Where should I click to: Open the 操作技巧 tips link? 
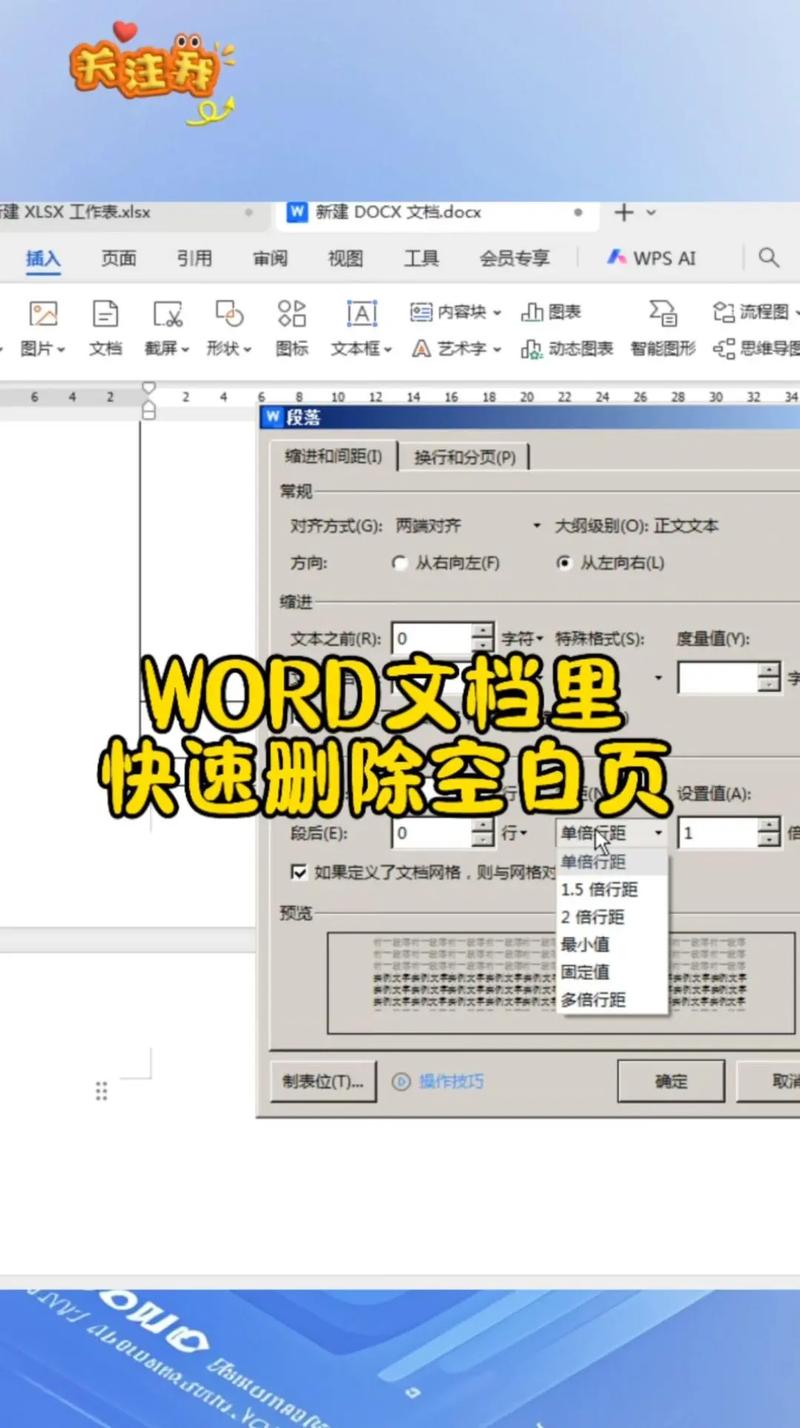click(451, 1081)
